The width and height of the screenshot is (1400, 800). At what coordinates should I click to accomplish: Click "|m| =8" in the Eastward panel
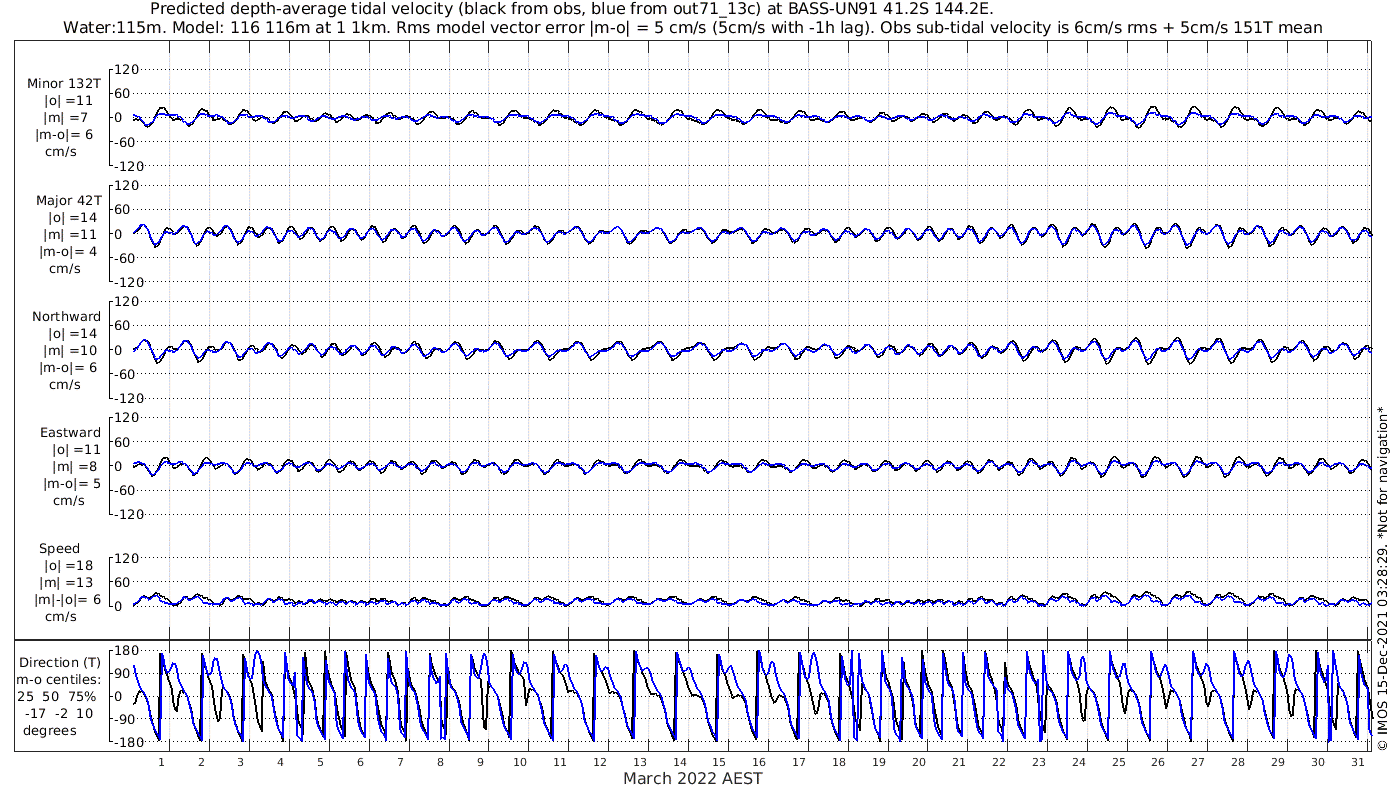point(73,466)
